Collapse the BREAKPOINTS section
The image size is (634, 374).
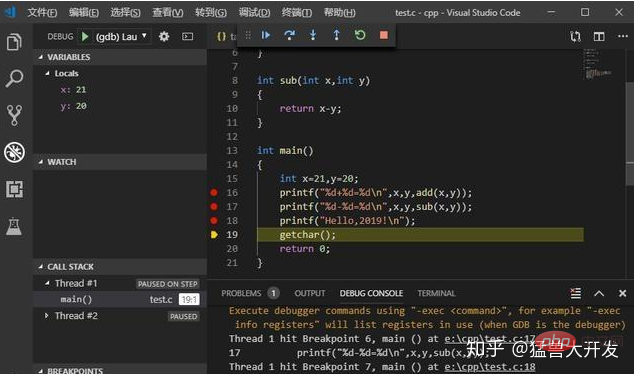coord(120,370)
